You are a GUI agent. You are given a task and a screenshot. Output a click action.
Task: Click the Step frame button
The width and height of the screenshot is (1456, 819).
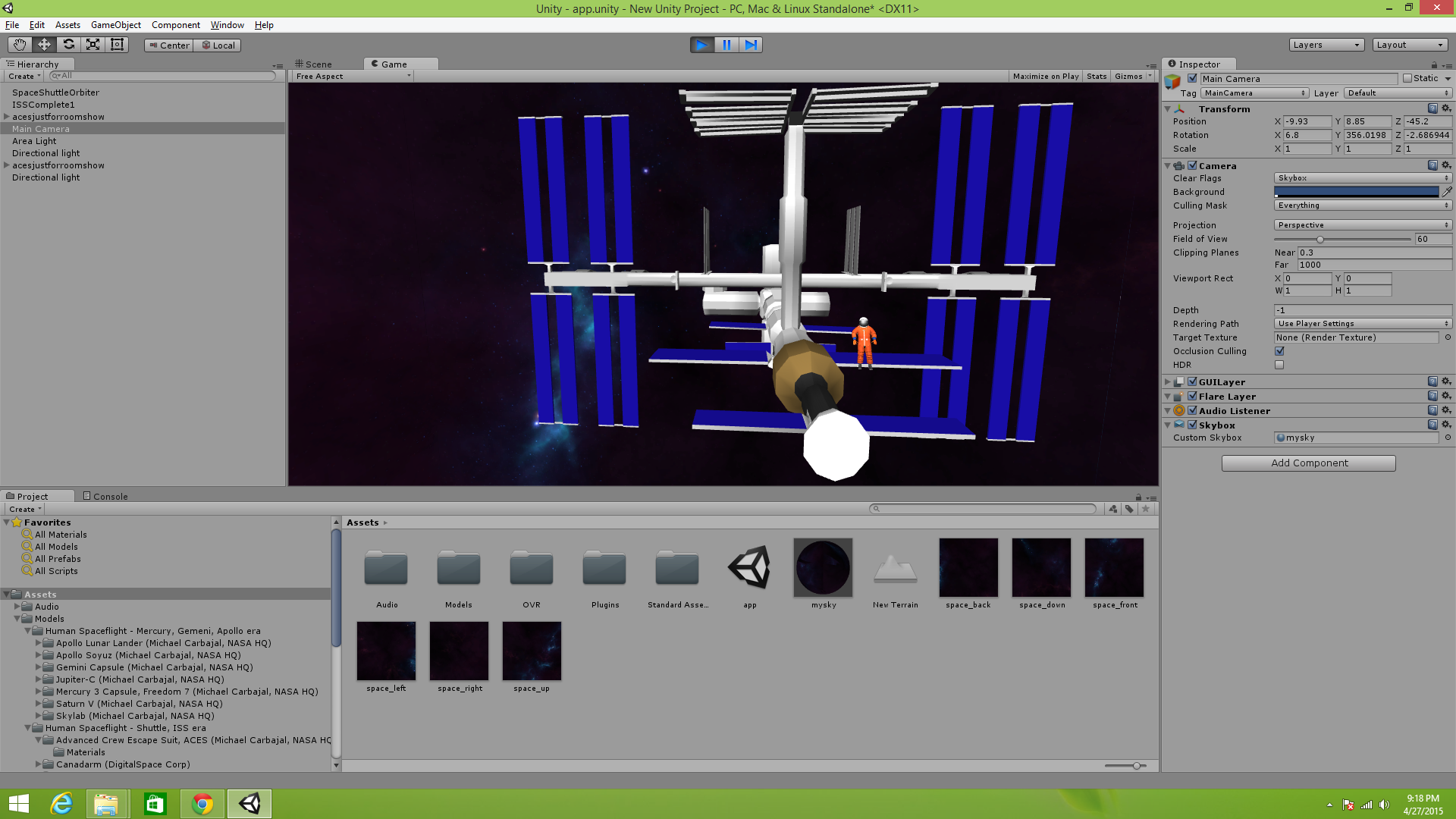[x=751, y=45]
